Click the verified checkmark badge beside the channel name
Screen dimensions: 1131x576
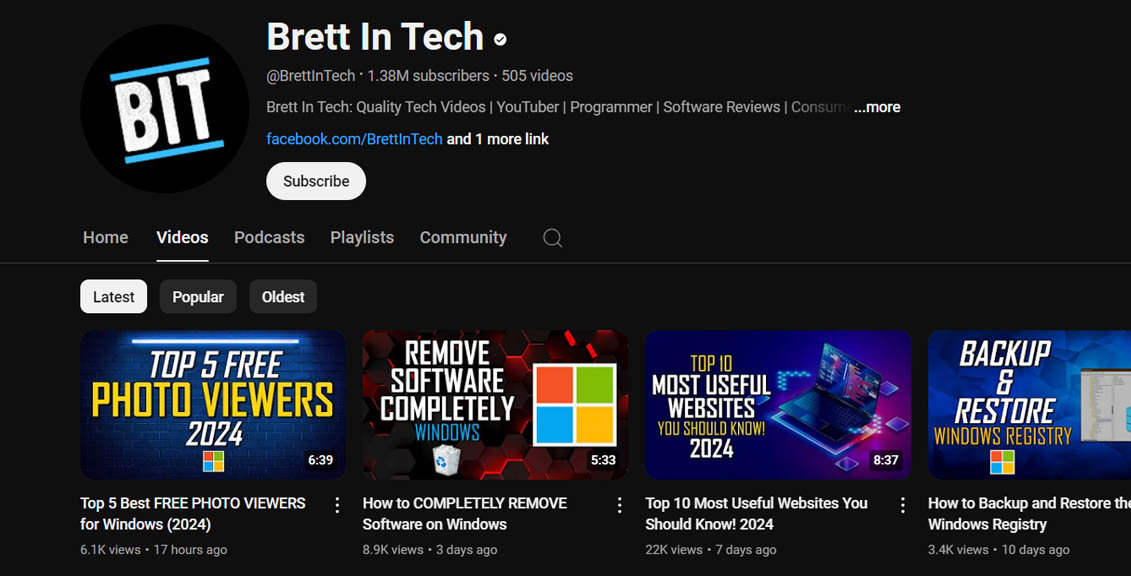pos(500,40)
